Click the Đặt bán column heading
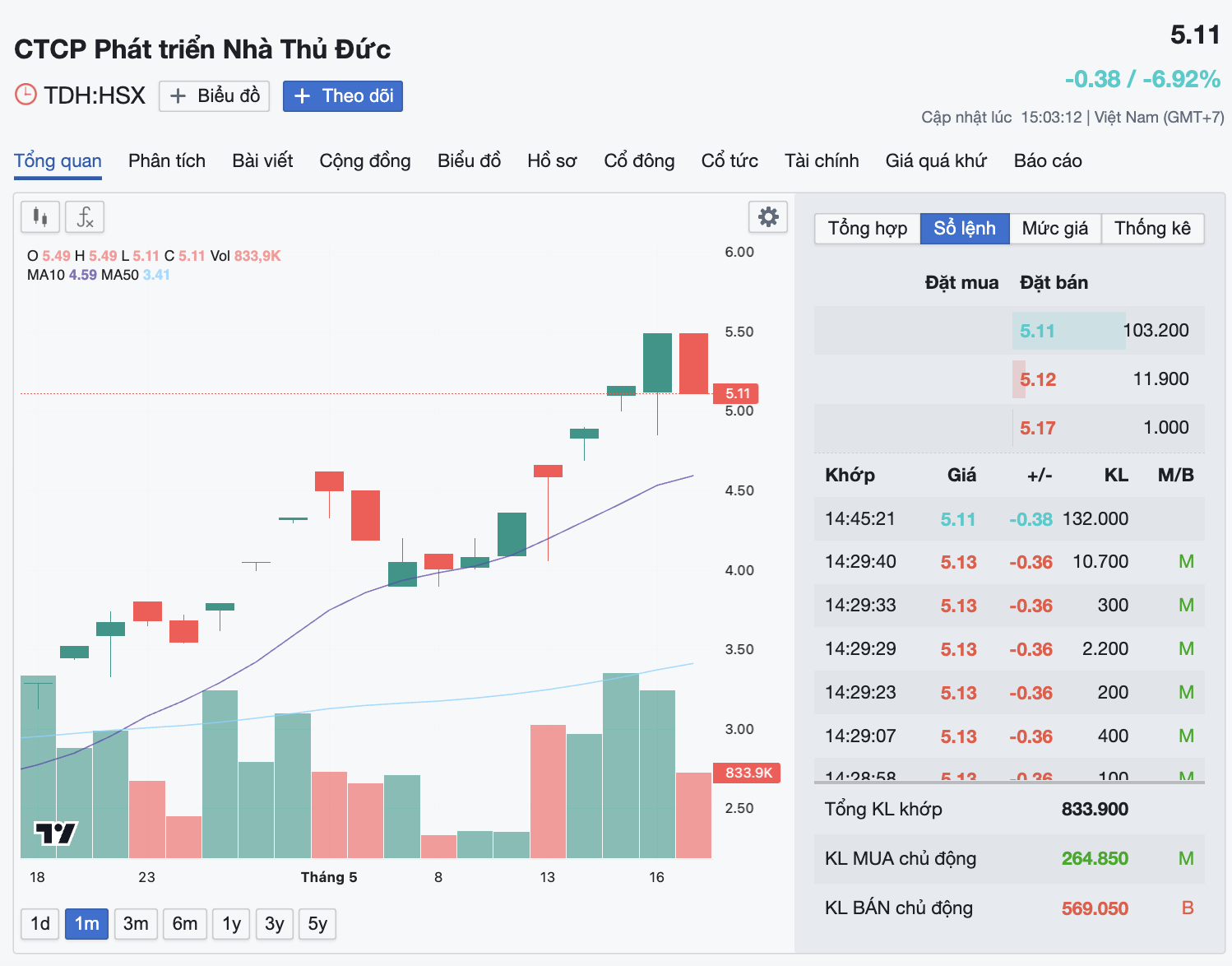 [x=1054, y=282]
